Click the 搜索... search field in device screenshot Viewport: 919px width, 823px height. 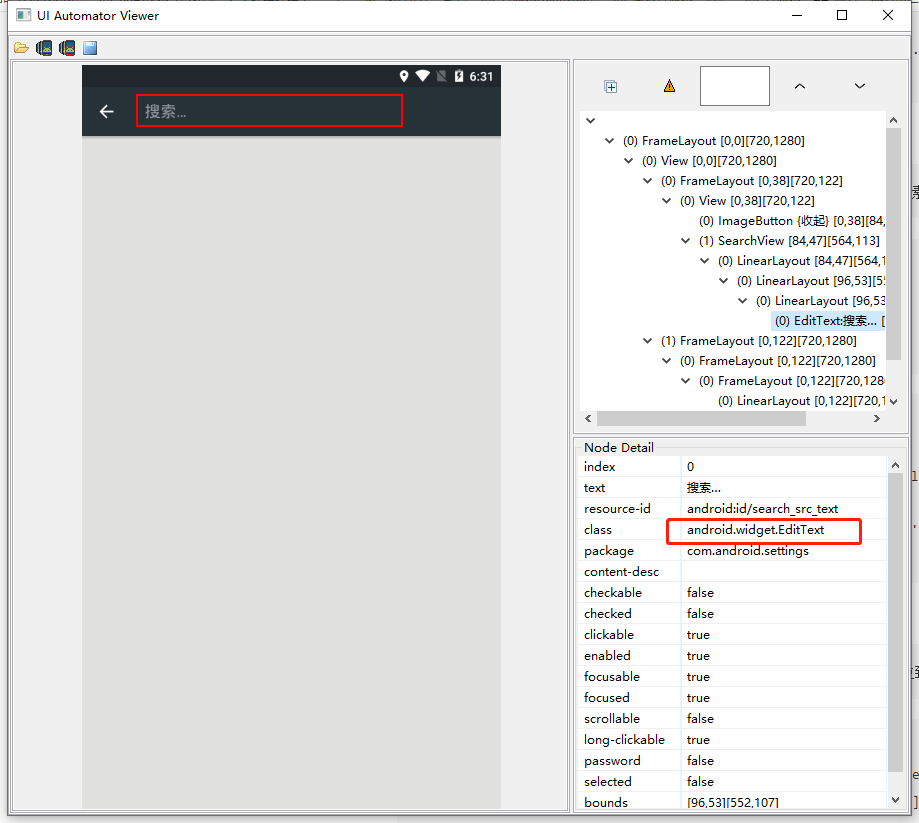(269, 111)
